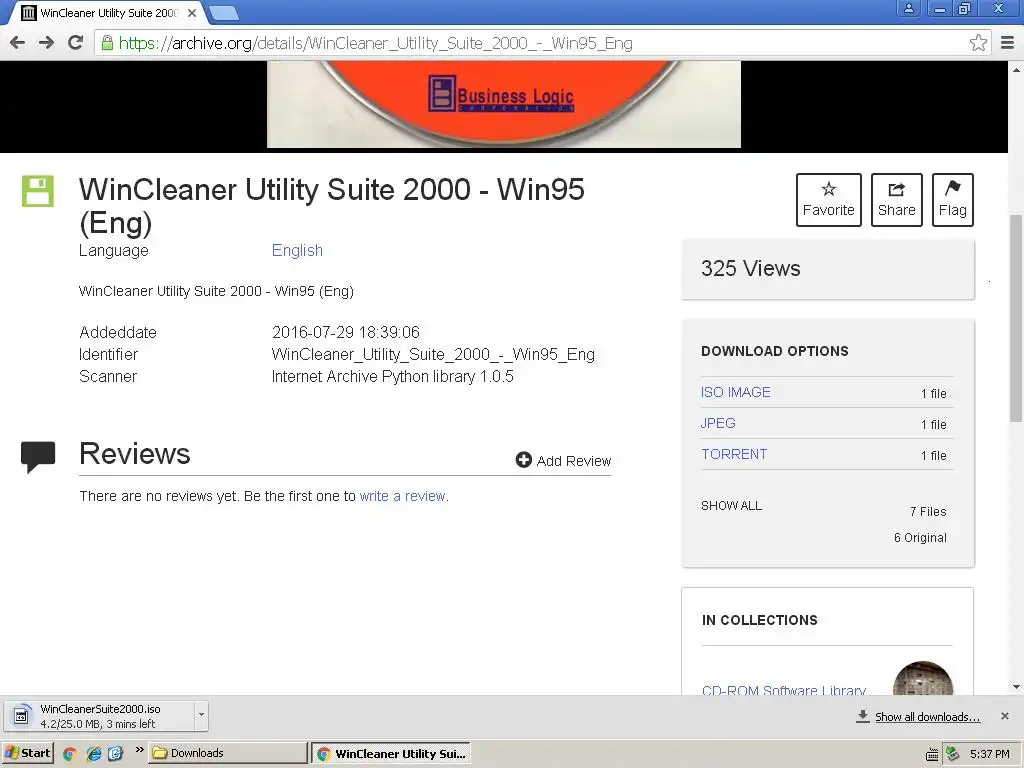This screenshot has width=1024, height=768.
Task: Click the 325 Views counter
Action: coord(750,268)
